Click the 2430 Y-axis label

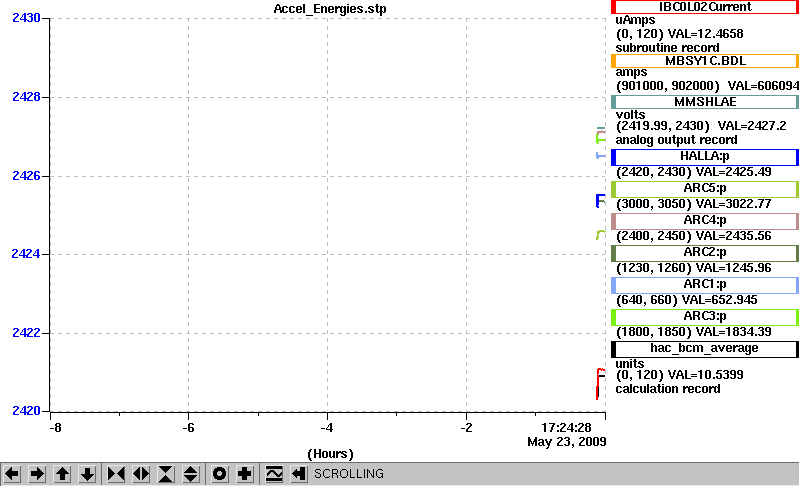(x=26, y=18)
